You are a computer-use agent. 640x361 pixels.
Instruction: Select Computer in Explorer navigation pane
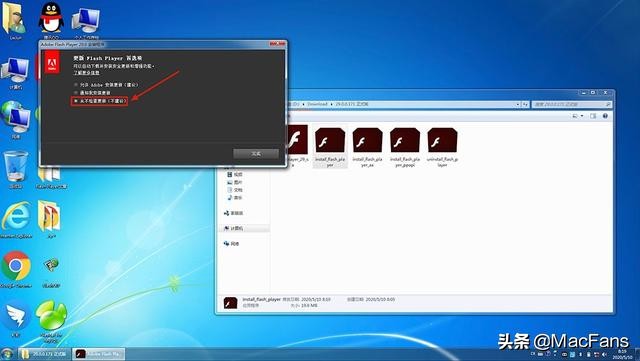[233, 228]
